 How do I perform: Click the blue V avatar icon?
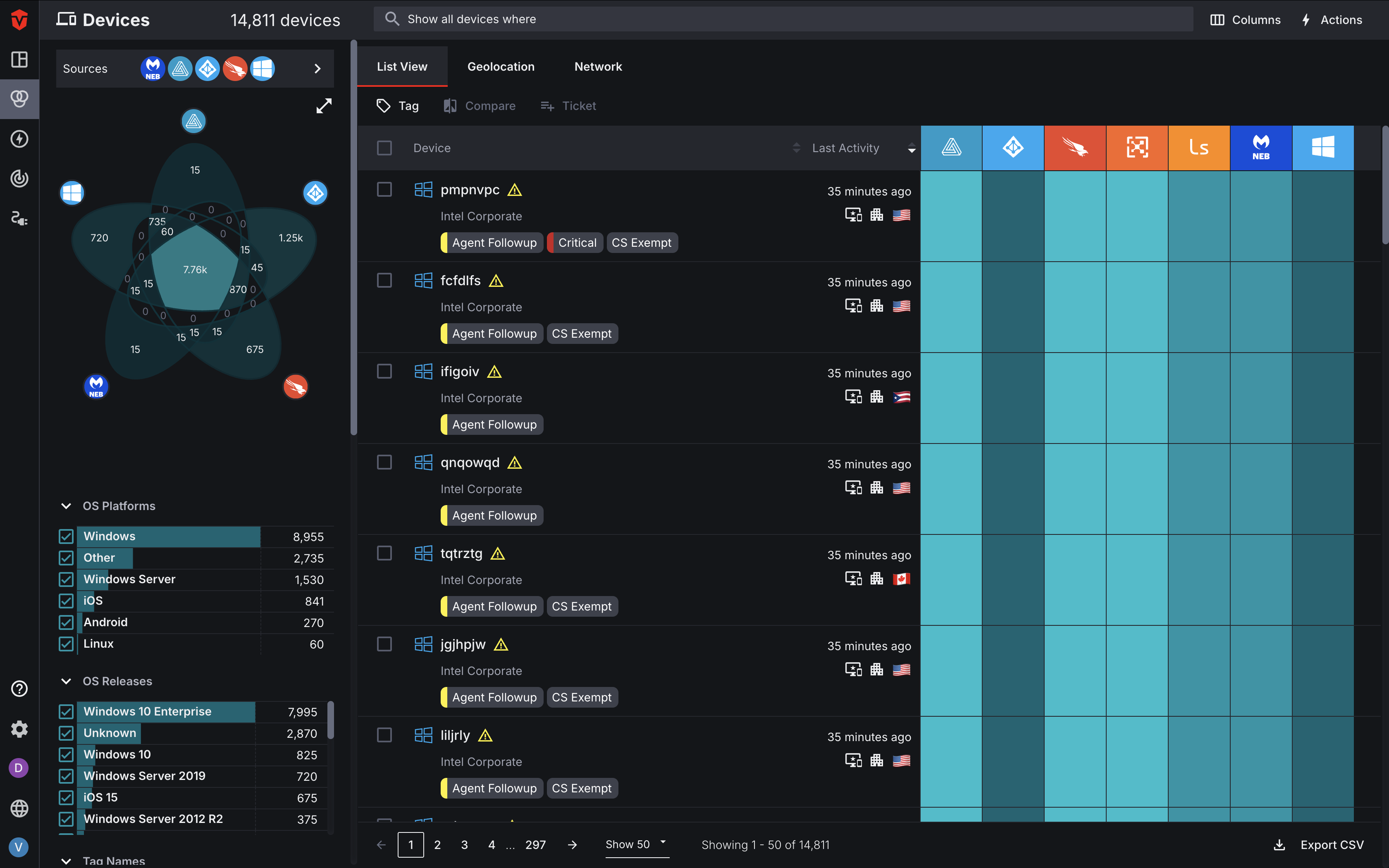tap(19, 847)
